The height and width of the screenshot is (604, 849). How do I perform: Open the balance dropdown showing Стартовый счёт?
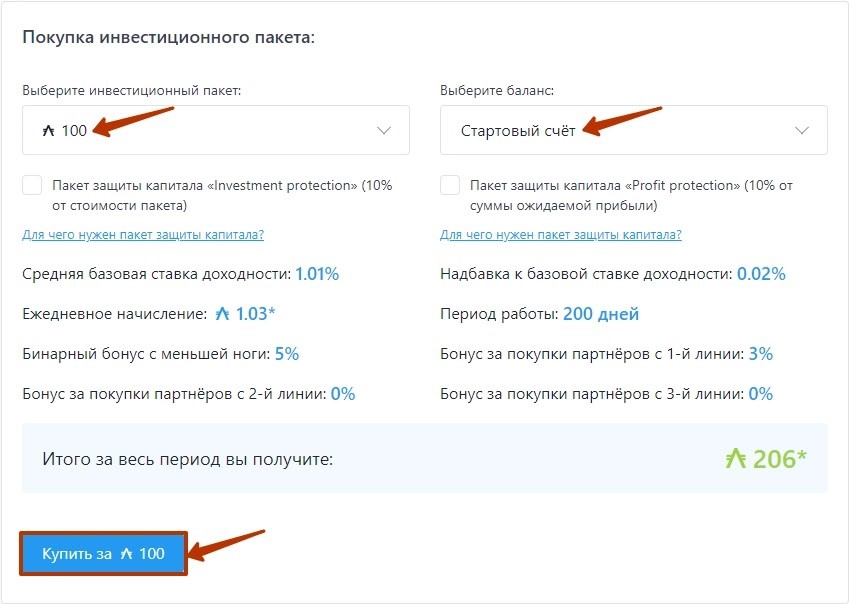634,130
